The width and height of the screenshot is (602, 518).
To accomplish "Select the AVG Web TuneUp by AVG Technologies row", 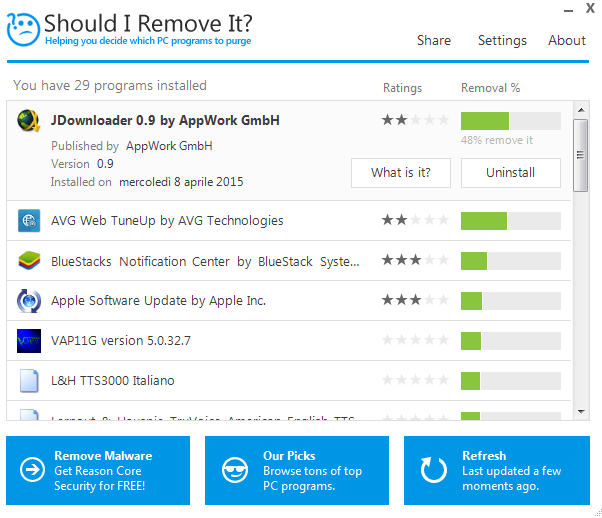I will [289, 221].
